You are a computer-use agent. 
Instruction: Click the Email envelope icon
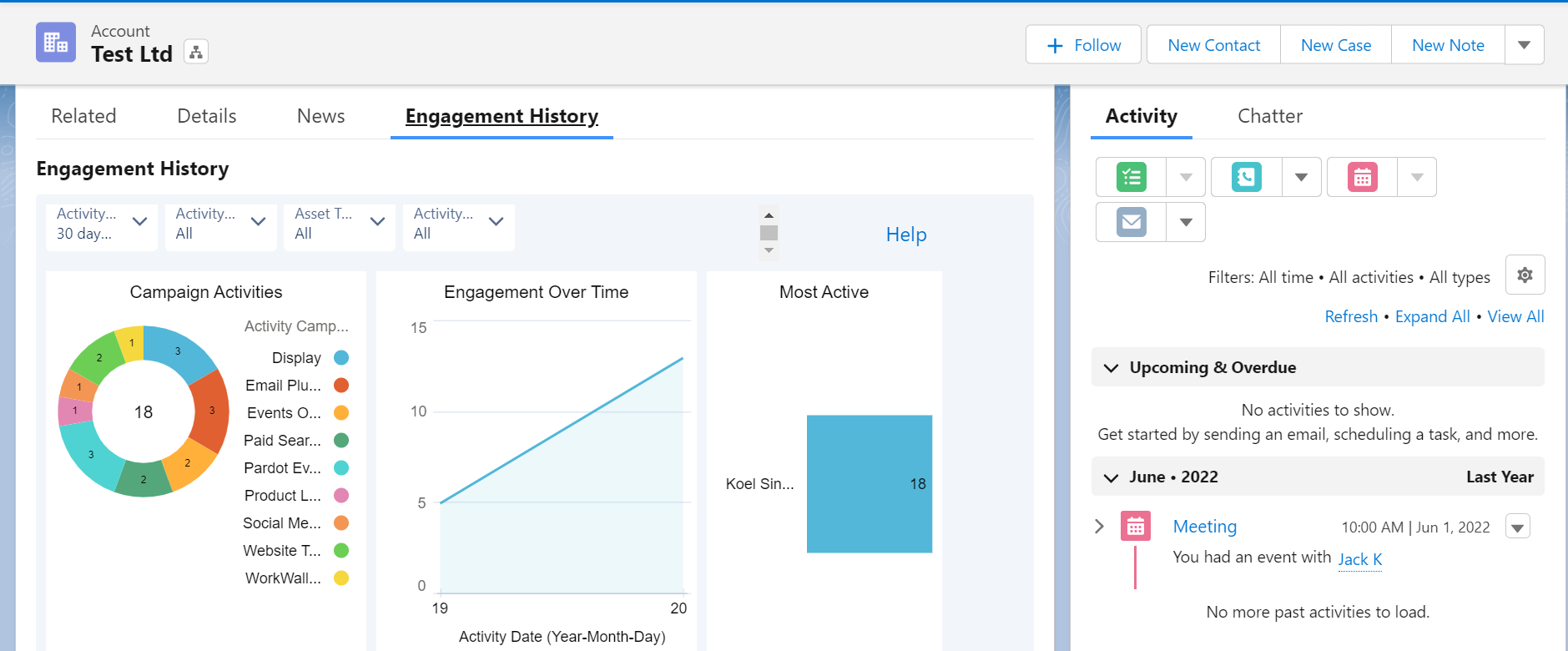(1132, 222)
